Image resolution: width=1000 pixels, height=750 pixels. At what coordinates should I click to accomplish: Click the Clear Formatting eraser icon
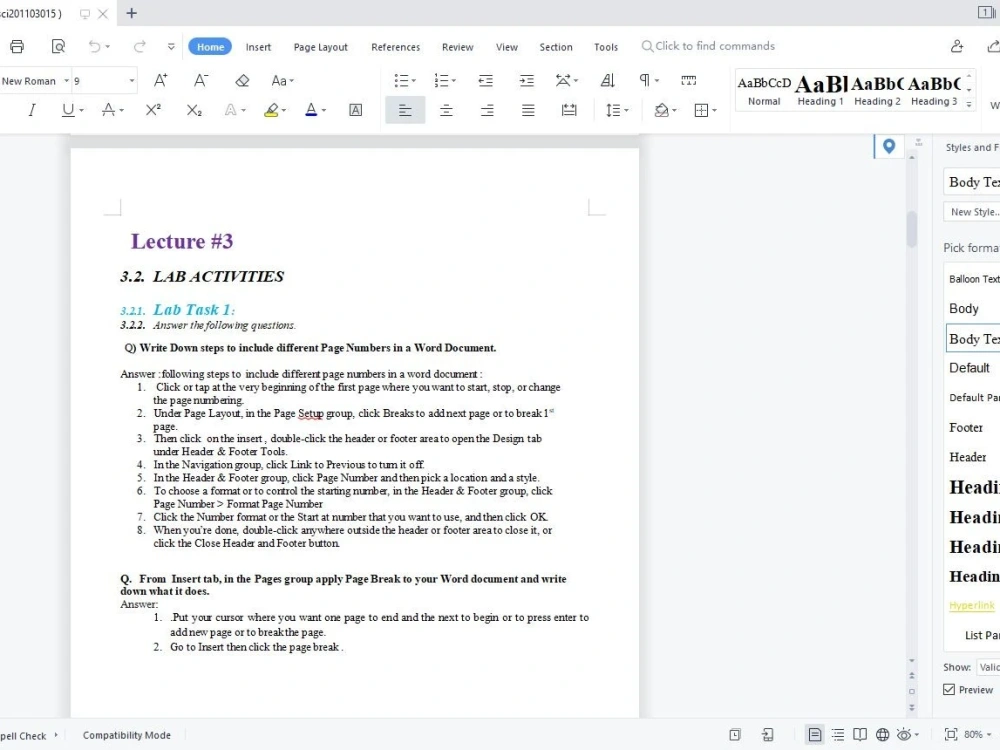(242, 81)
